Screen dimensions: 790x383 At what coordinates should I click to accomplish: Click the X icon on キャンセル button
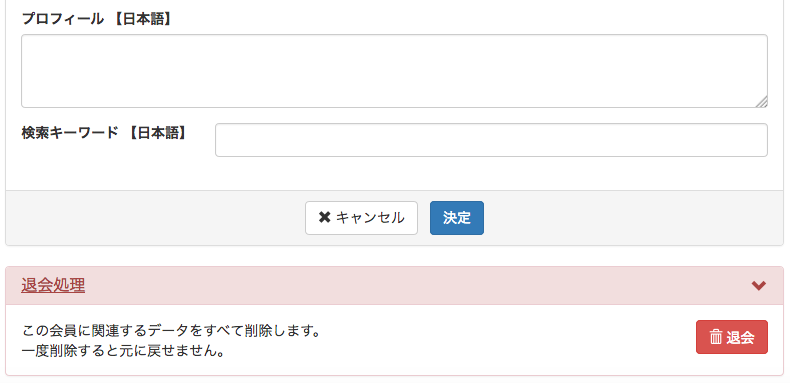coord(324,218)
